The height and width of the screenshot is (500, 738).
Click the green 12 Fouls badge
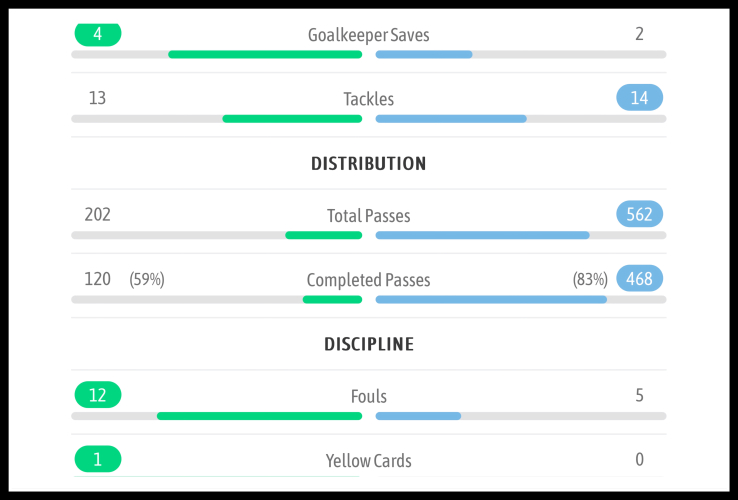coord(98,395)
